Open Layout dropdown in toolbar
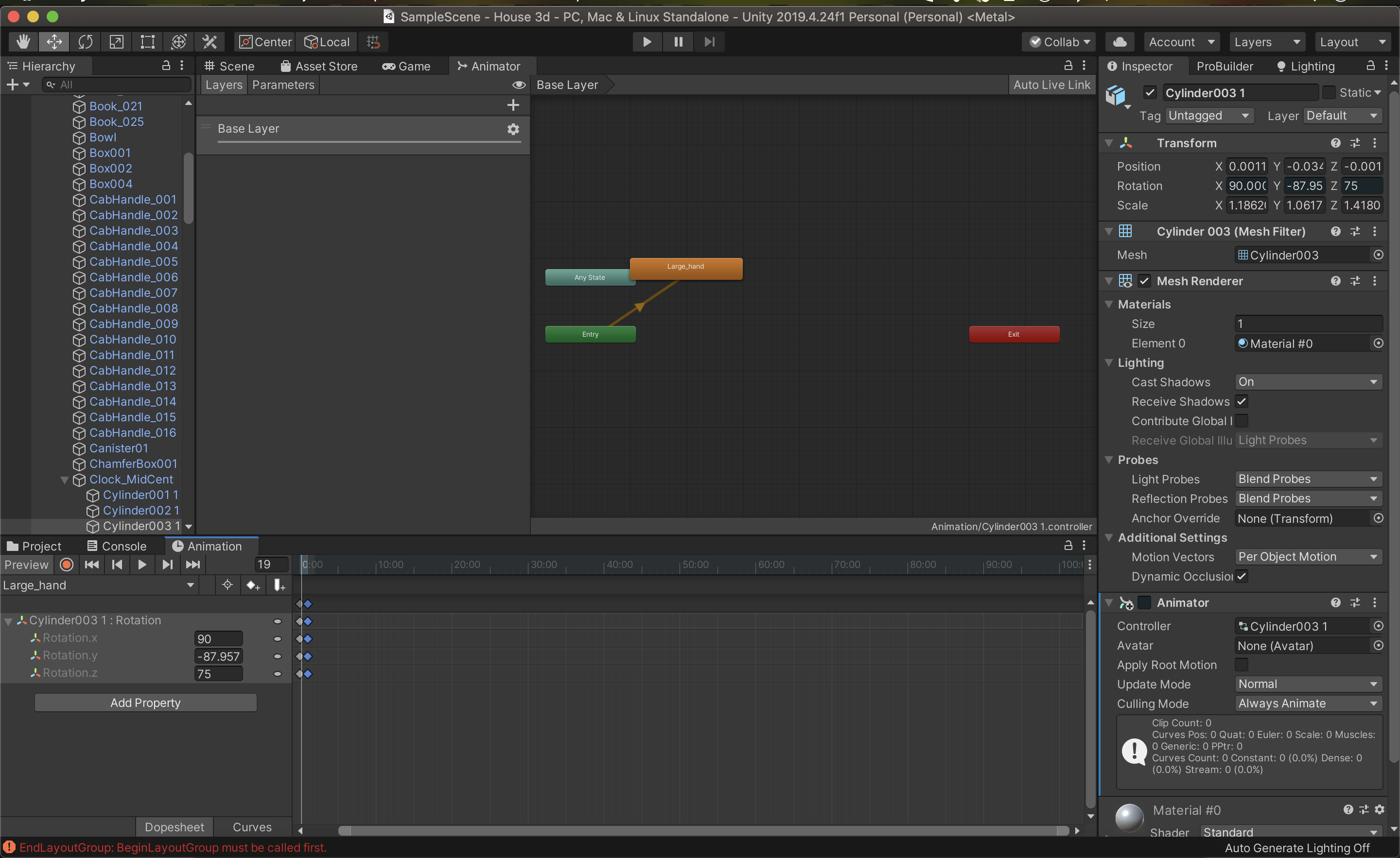Viewport: 1400px width, 858px height. (x=1353, y=41)
